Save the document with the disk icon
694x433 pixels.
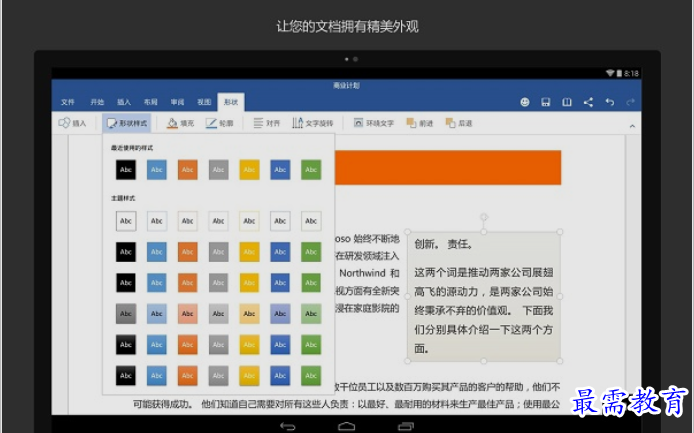tap(546, 102)
